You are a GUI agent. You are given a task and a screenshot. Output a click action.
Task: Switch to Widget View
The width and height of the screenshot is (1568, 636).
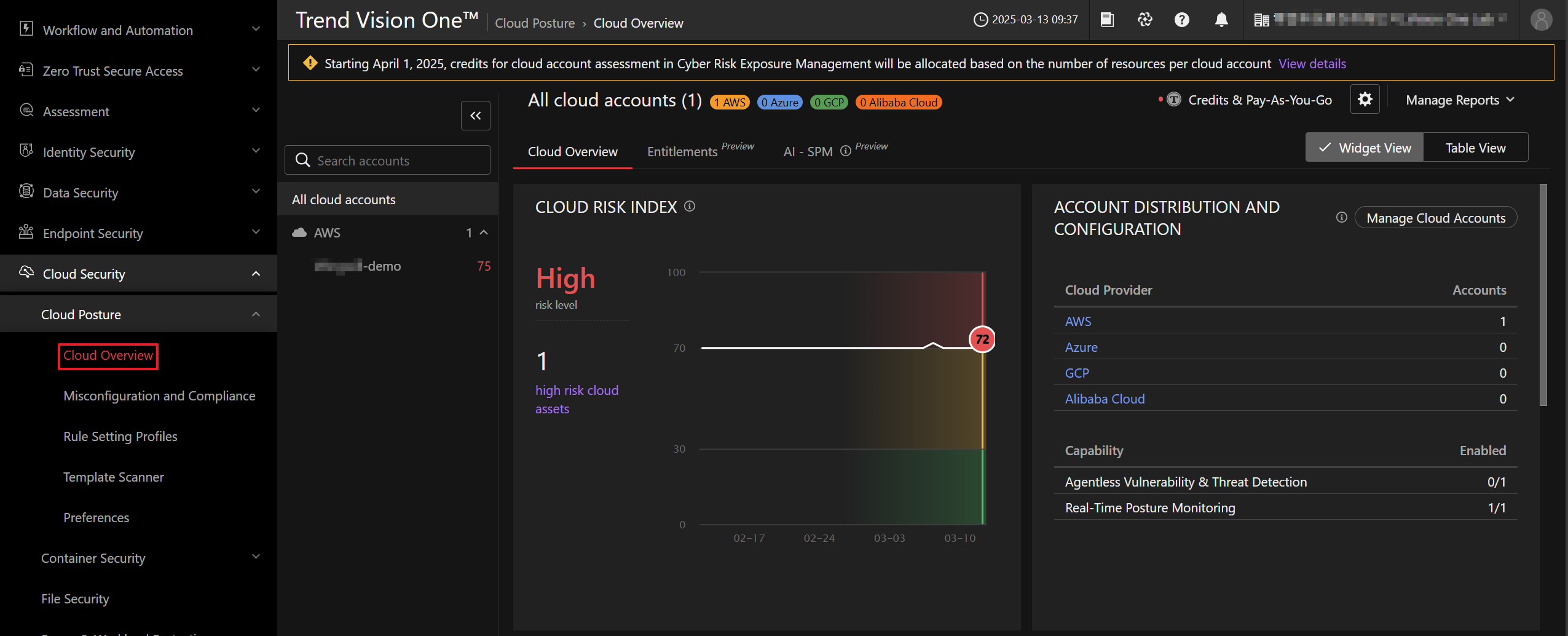pos(1365,148)
